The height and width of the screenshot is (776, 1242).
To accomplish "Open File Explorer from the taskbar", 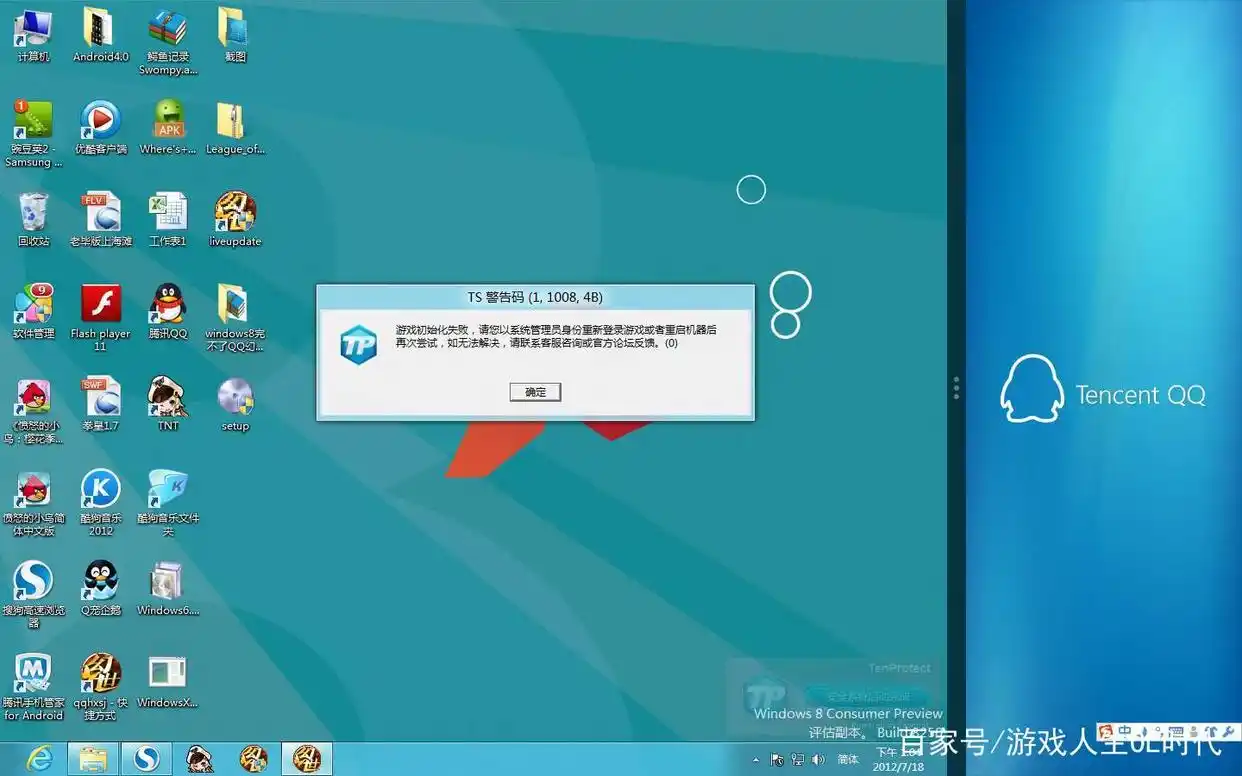I will (x=93, y=759).
